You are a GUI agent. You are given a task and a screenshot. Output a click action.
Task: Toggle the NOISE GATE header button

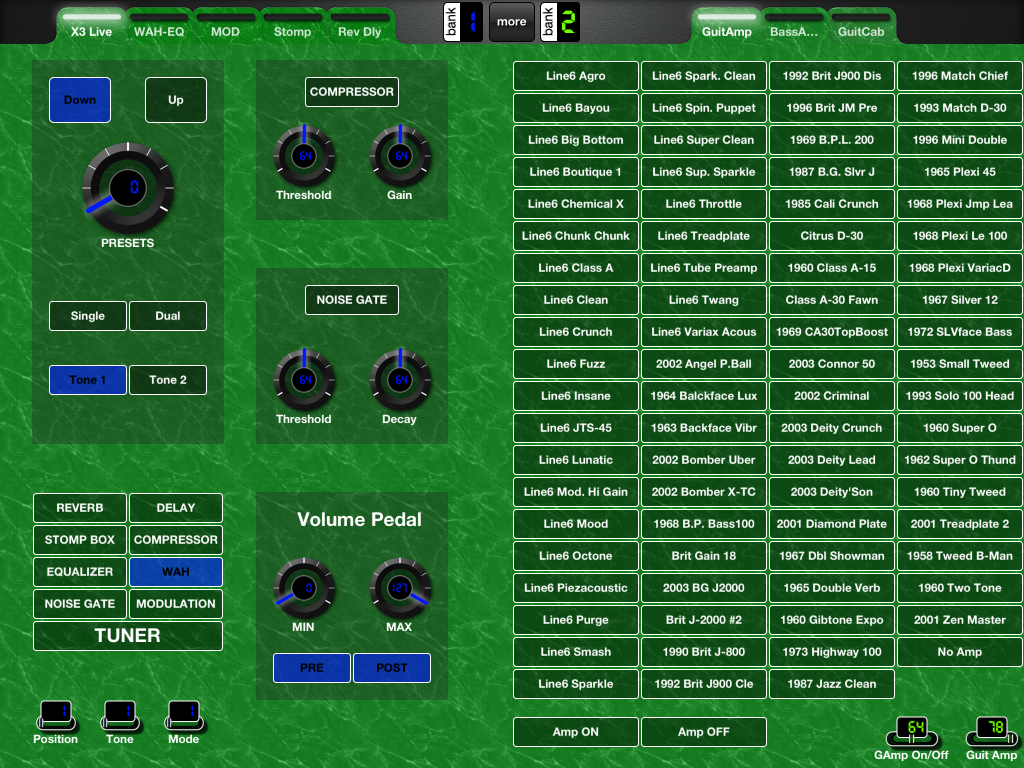[352, 300]
